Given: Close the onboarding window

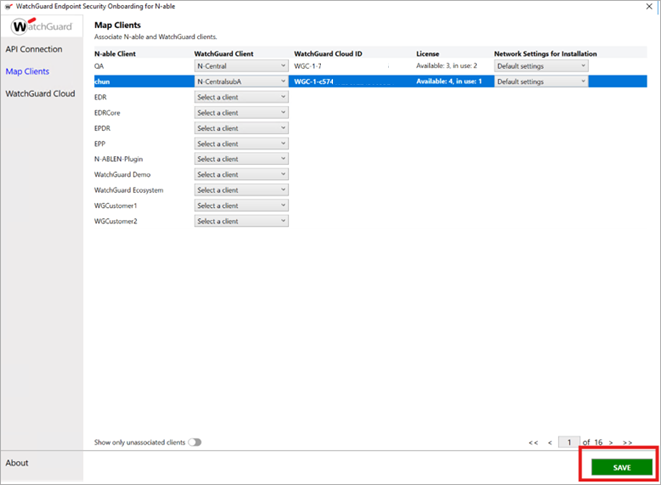Looking at the screenshot, I should pyautogui.click(x=650, y=6).
